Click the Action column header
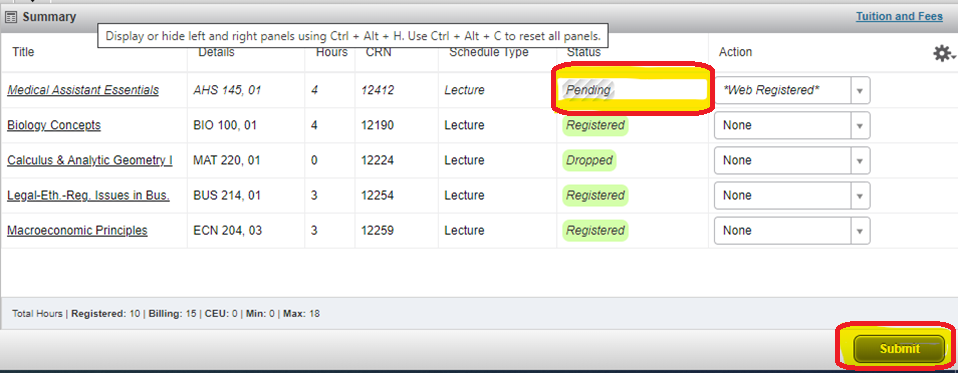958x373 pixels. (735, 53)
